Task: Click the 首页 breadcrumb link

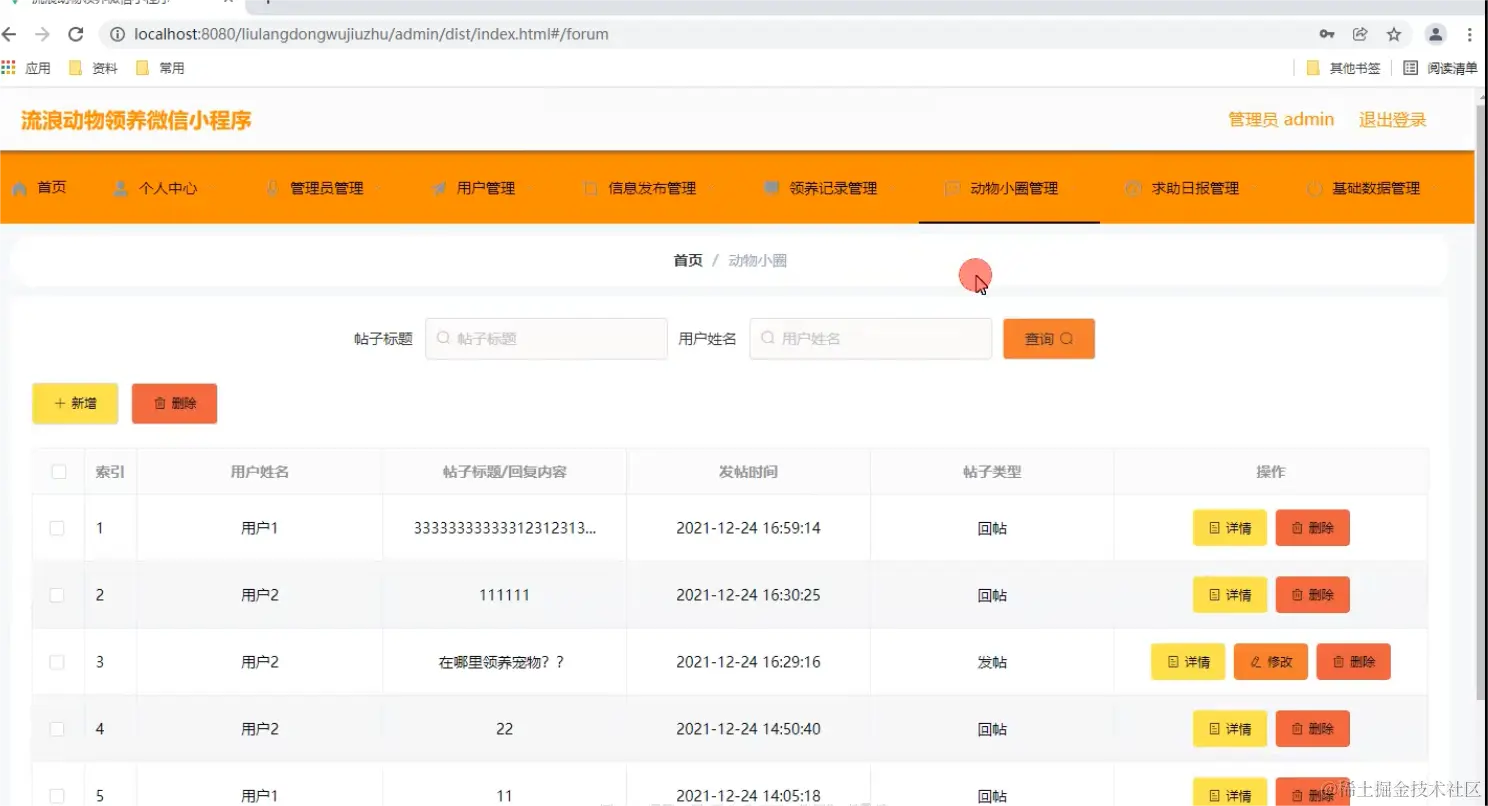Action: [x=688, y=260]
